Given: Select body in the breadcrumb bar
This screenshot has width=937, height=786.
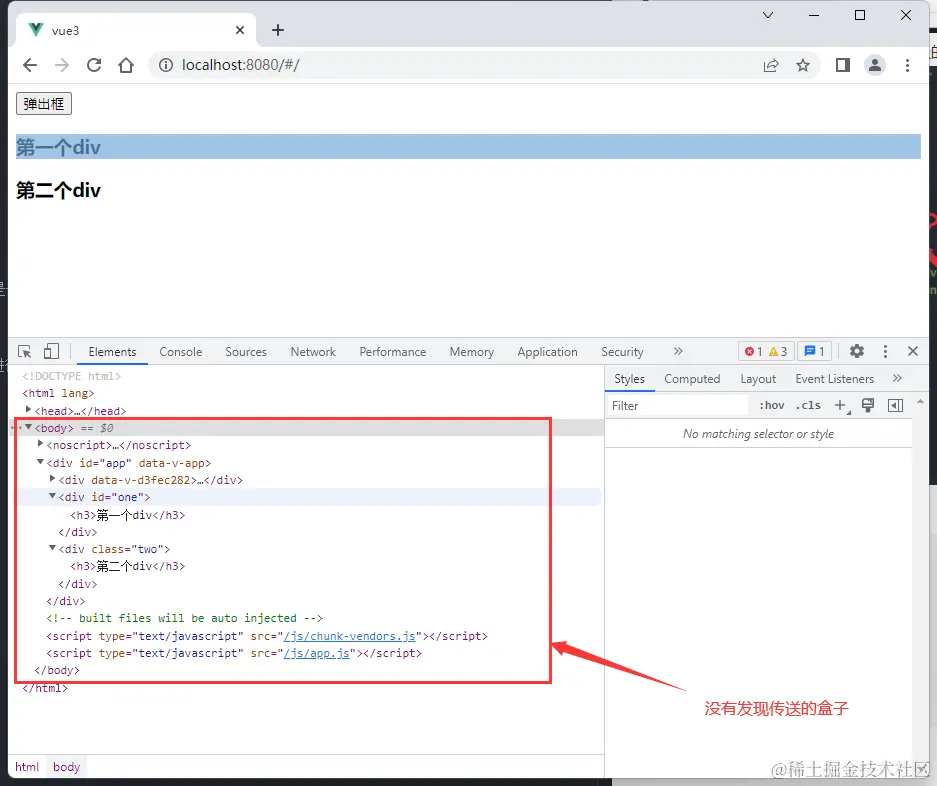Looking at the screenshot, I should 66,767.
